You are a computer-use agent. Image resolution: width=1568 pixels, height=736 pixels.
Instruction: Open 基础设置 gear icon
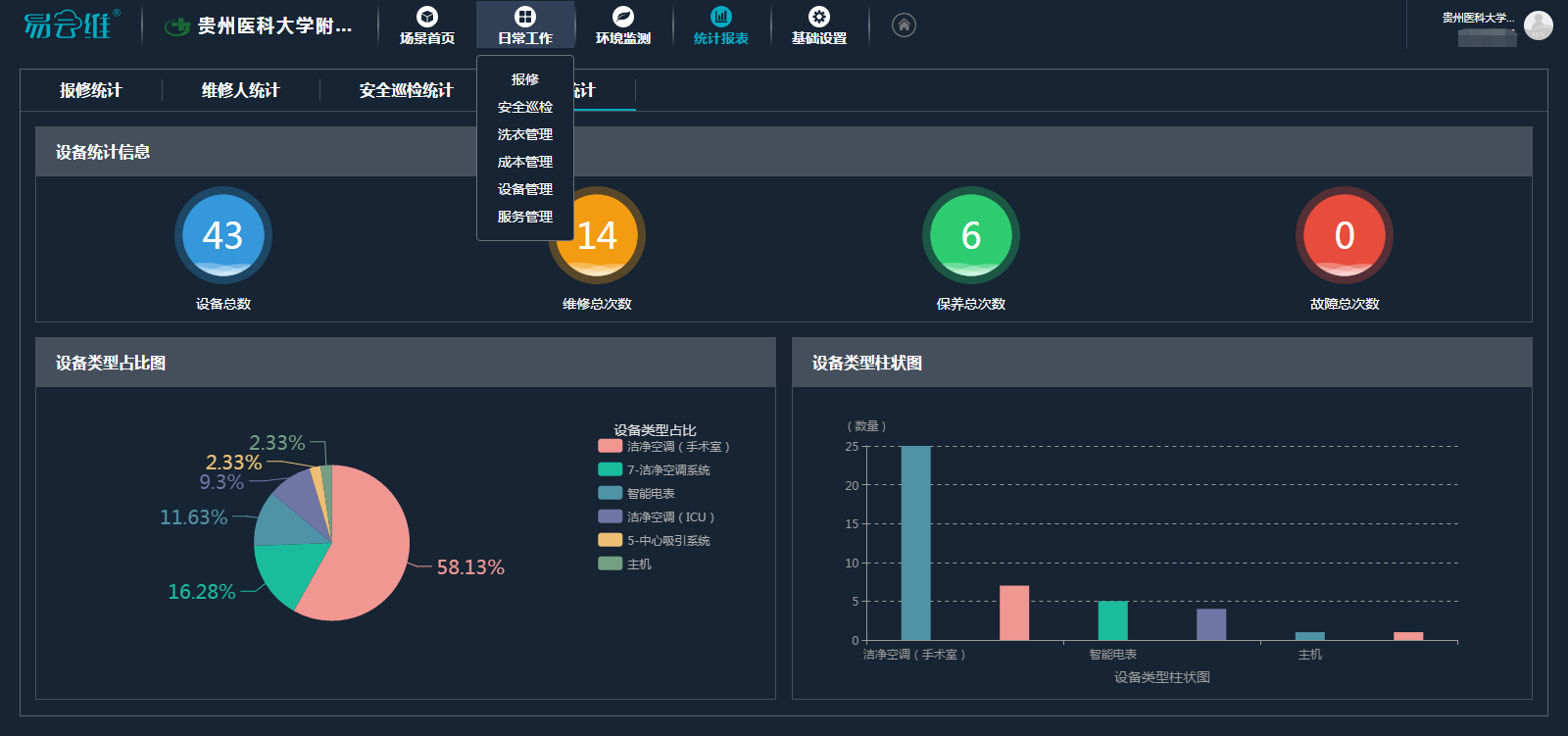[819, 17]
